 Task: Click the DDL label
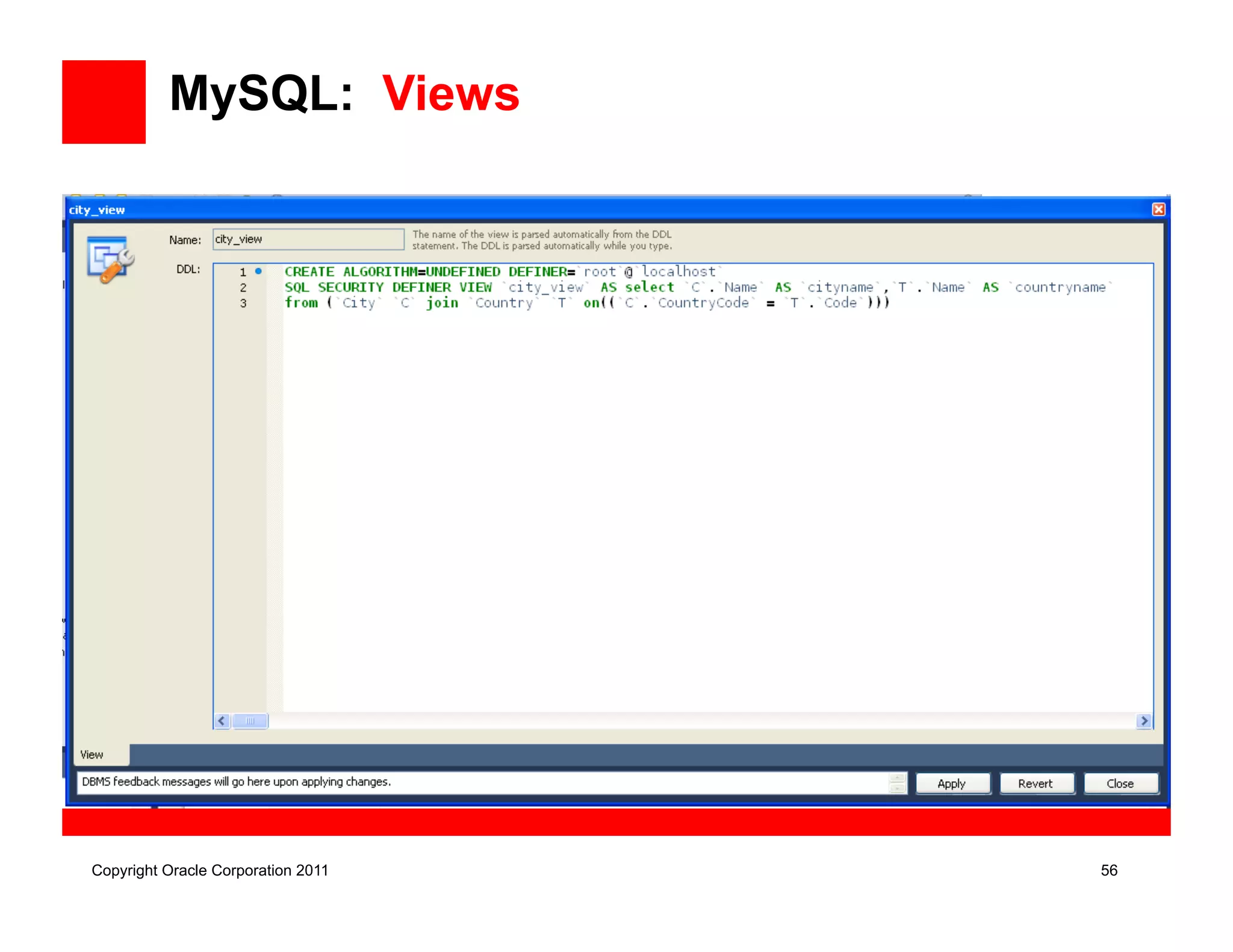point(188,270)
